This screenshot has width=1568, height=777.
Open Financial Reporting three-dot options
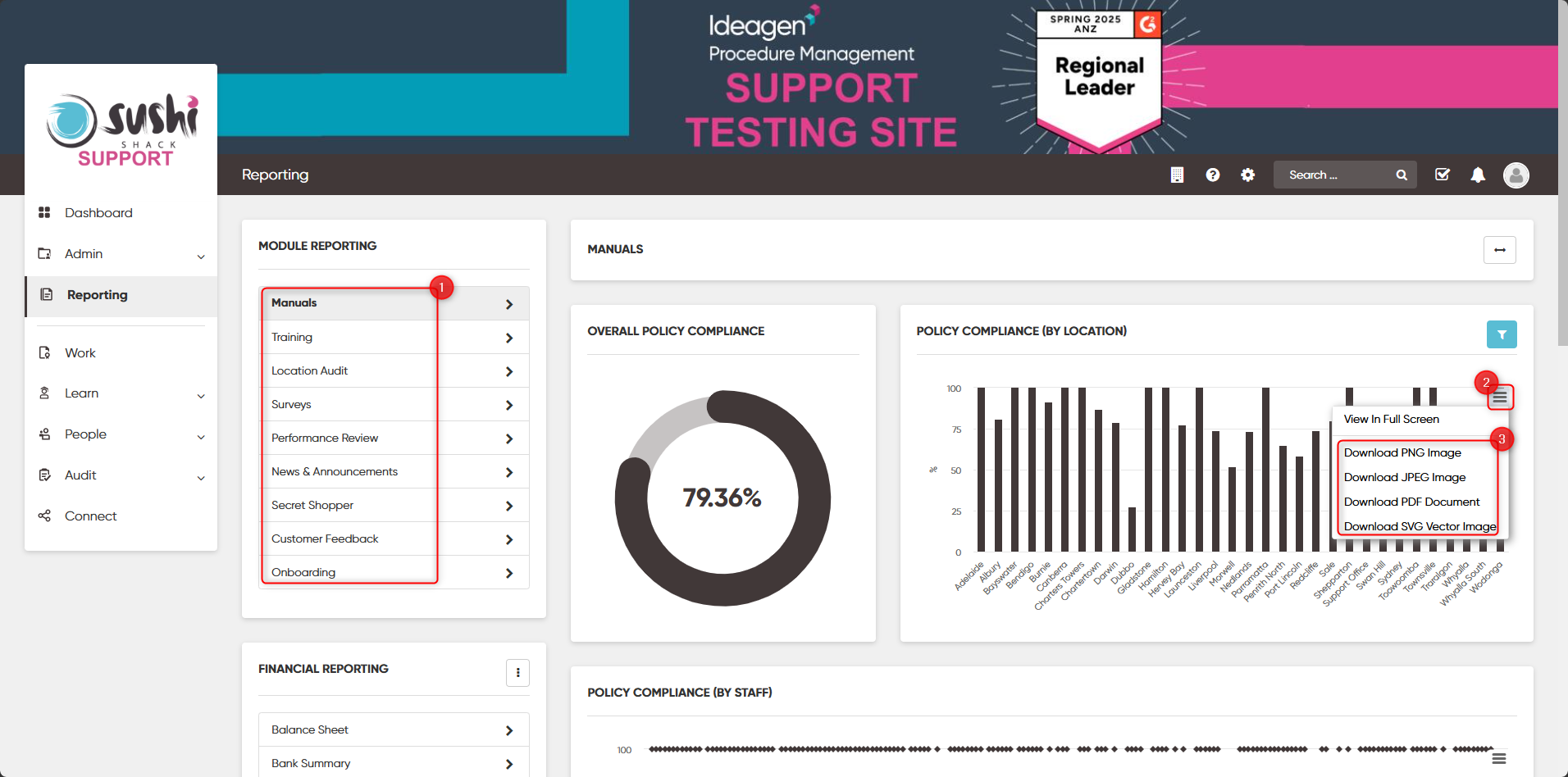[x=517, y=673]
